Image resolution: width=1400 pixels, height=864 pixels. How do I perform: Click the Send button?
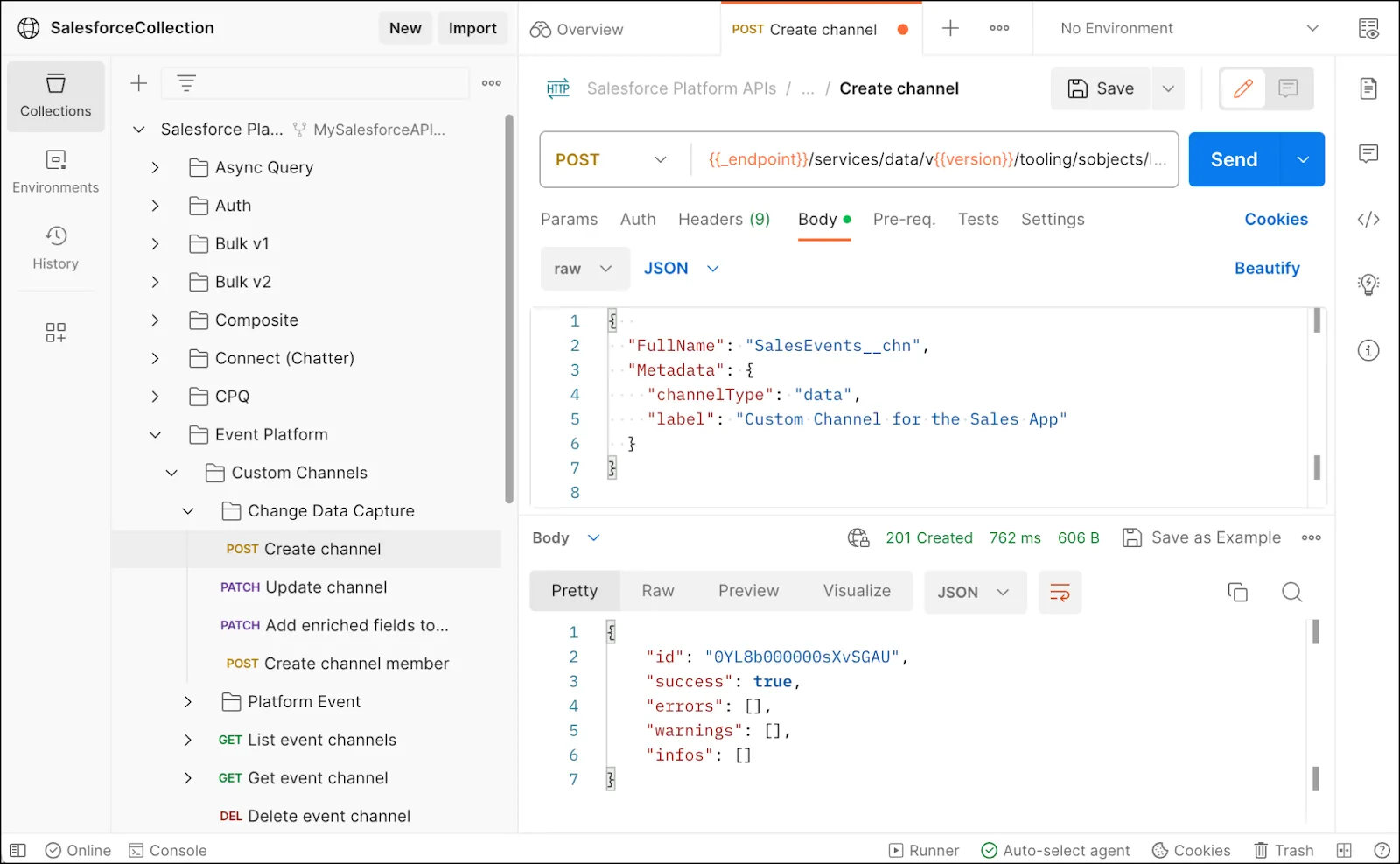[1234, 159]
